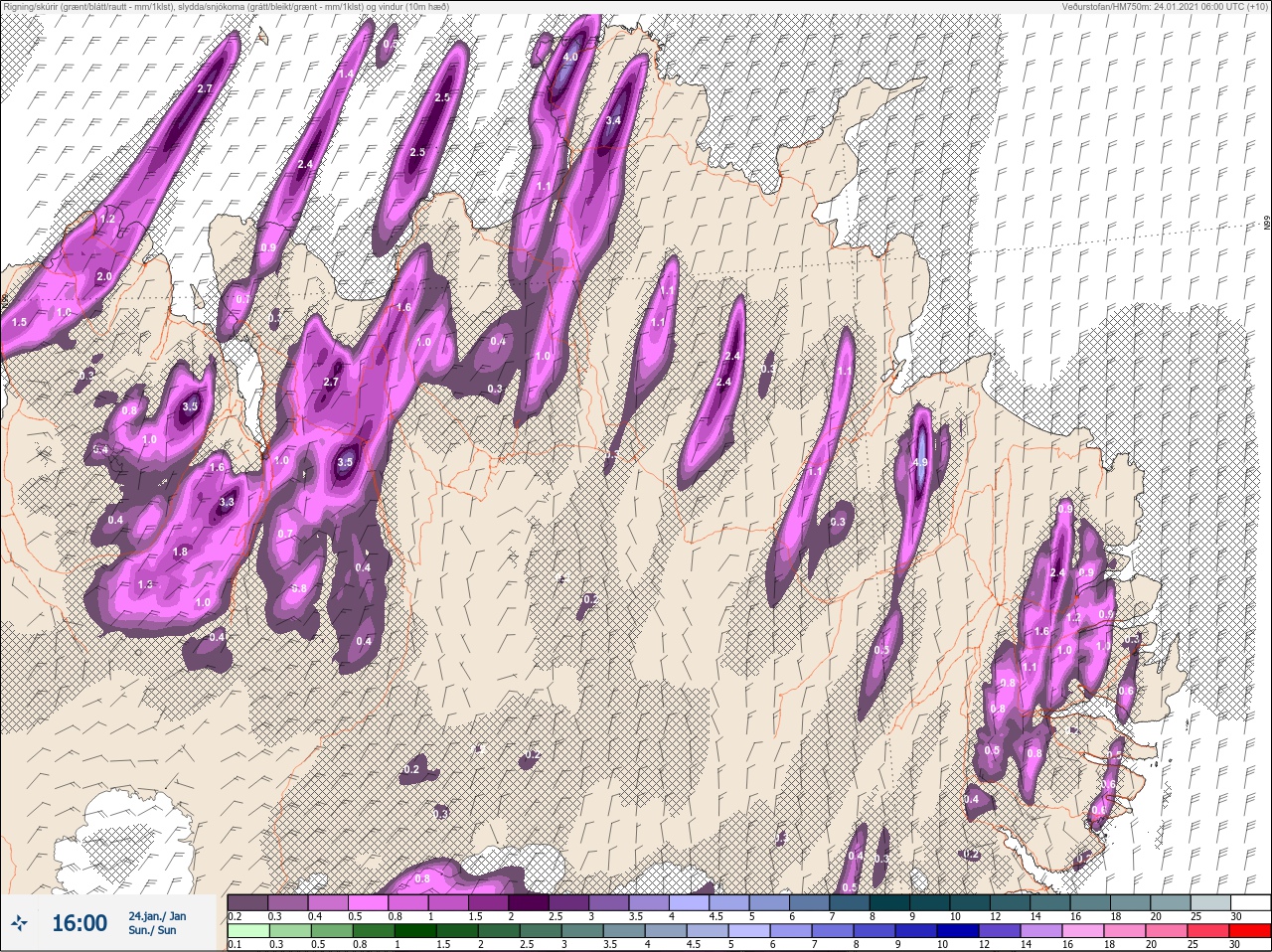1272x952 pixels.
Task: Click the Rigning/skúrir map title at top left
Action: tap(227, 6)
